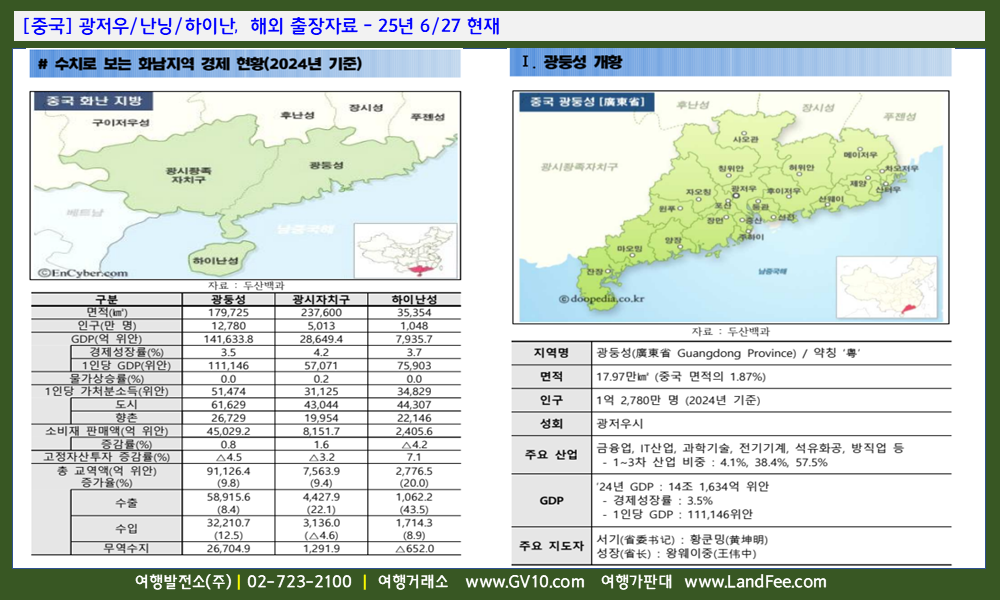Click the '지역명' label in 광둥성 개황 table
Viewport: 1000px width, 600px height.
(552, 353)
